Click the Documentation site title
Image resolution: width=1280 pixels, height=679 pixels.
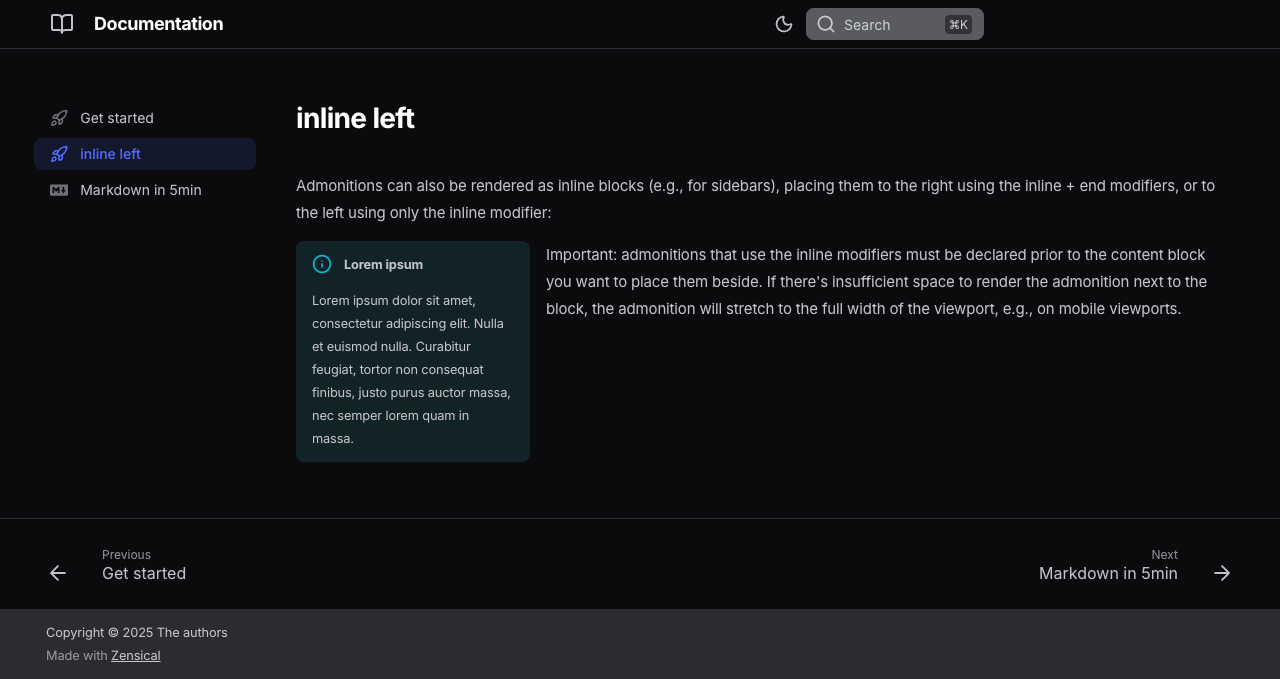pyautogui.click(x=158, y=24)
